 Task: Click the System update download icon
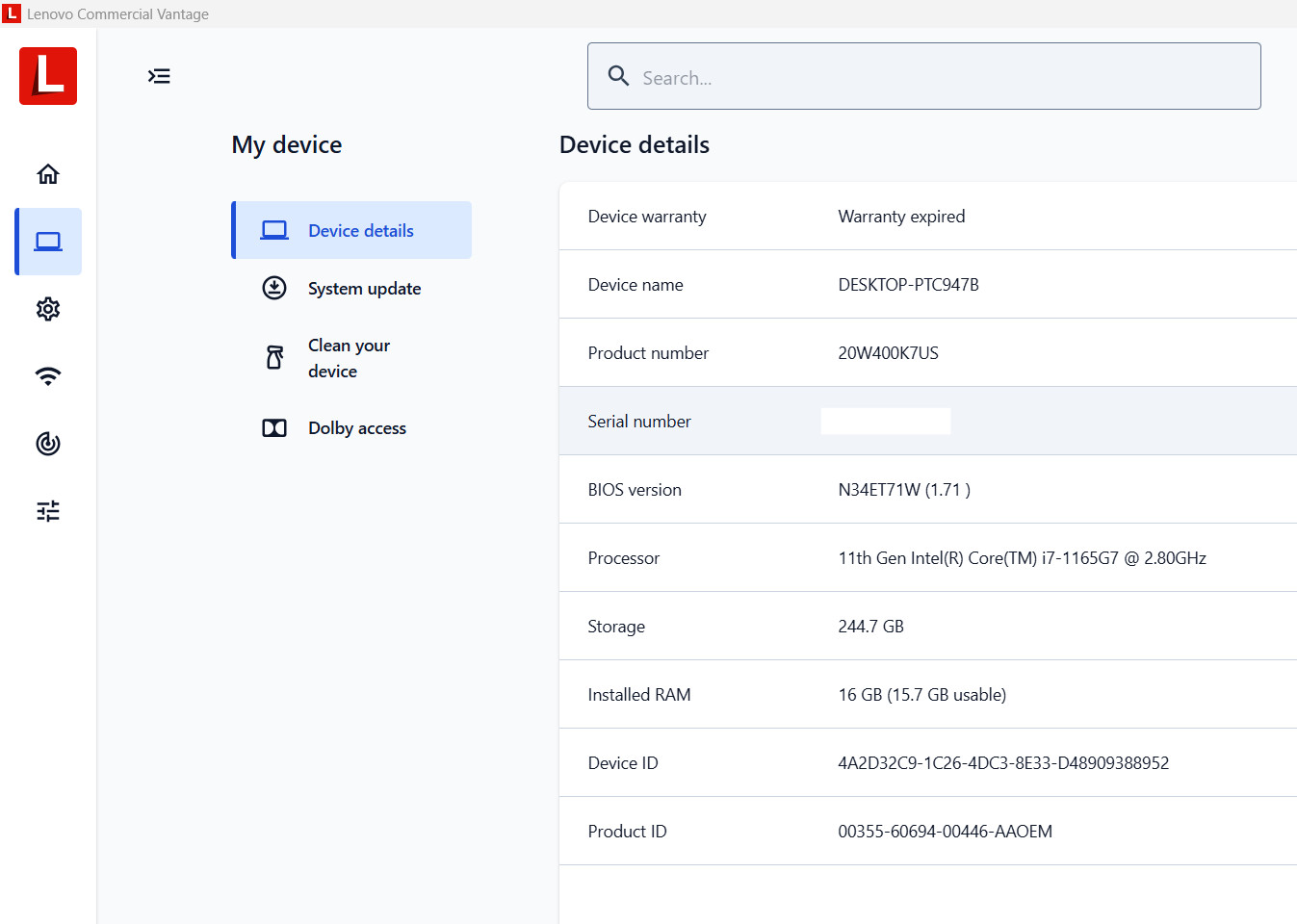(274, 288)
